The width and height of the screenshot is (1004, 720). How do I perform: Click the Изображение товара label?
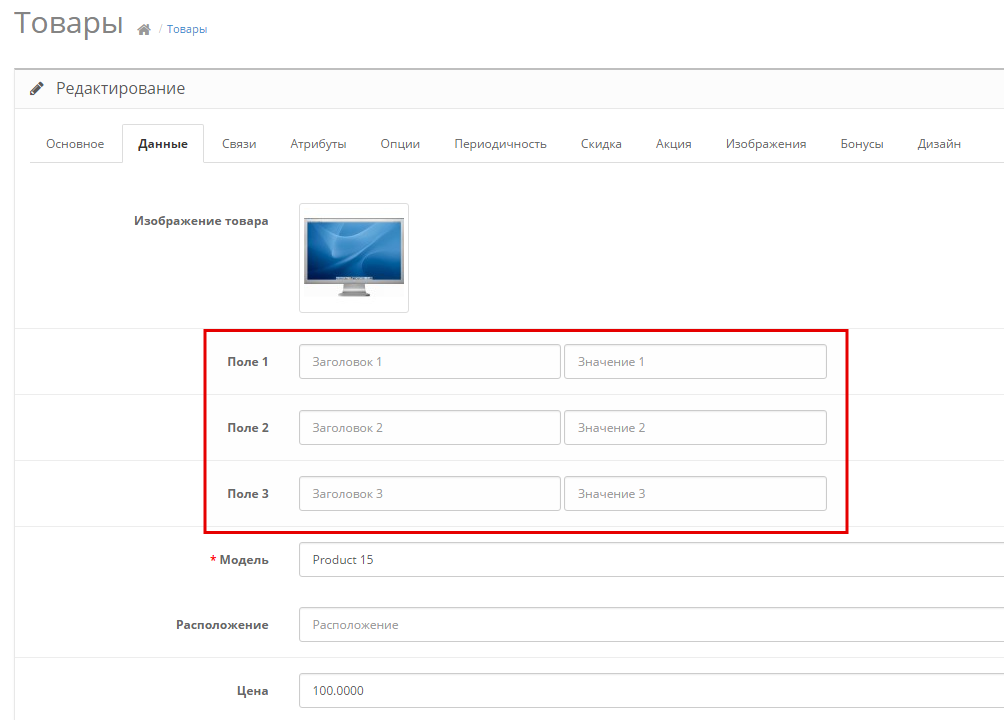pyautogui.click(x=201, y=221)
